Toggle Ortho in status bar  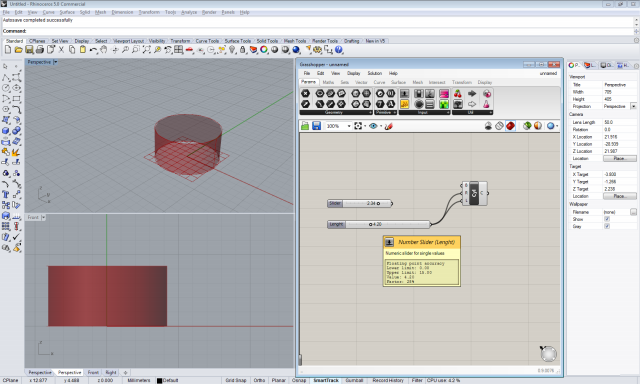259,380
